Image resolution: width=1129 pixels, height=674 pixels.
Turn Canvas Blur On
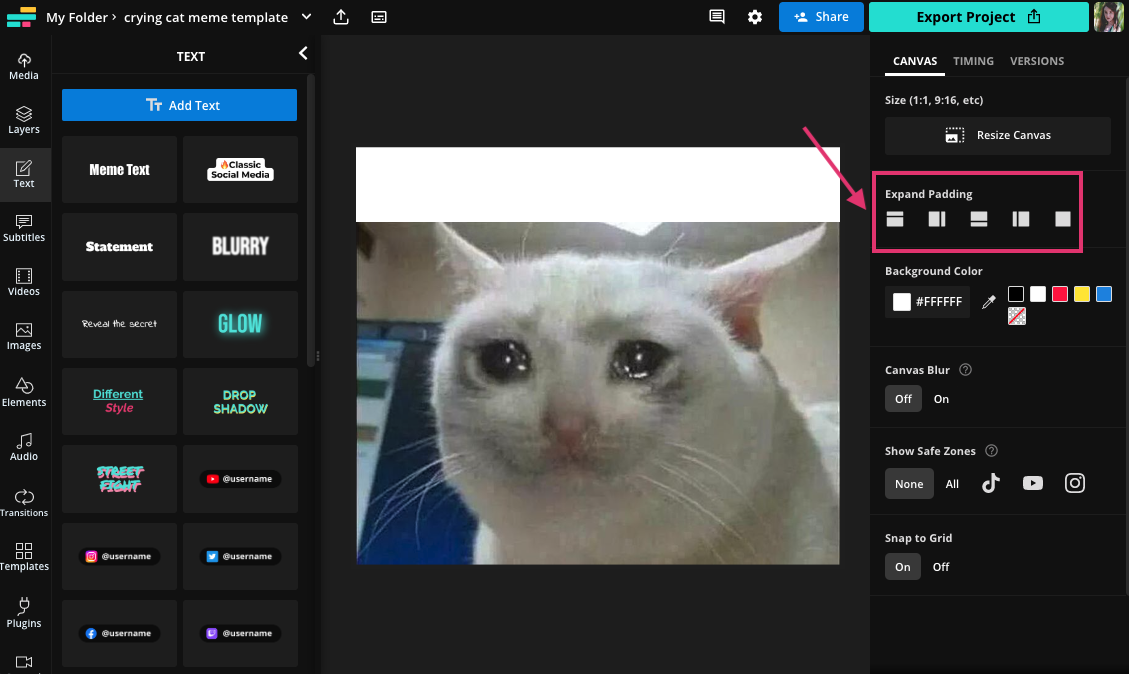941,399
